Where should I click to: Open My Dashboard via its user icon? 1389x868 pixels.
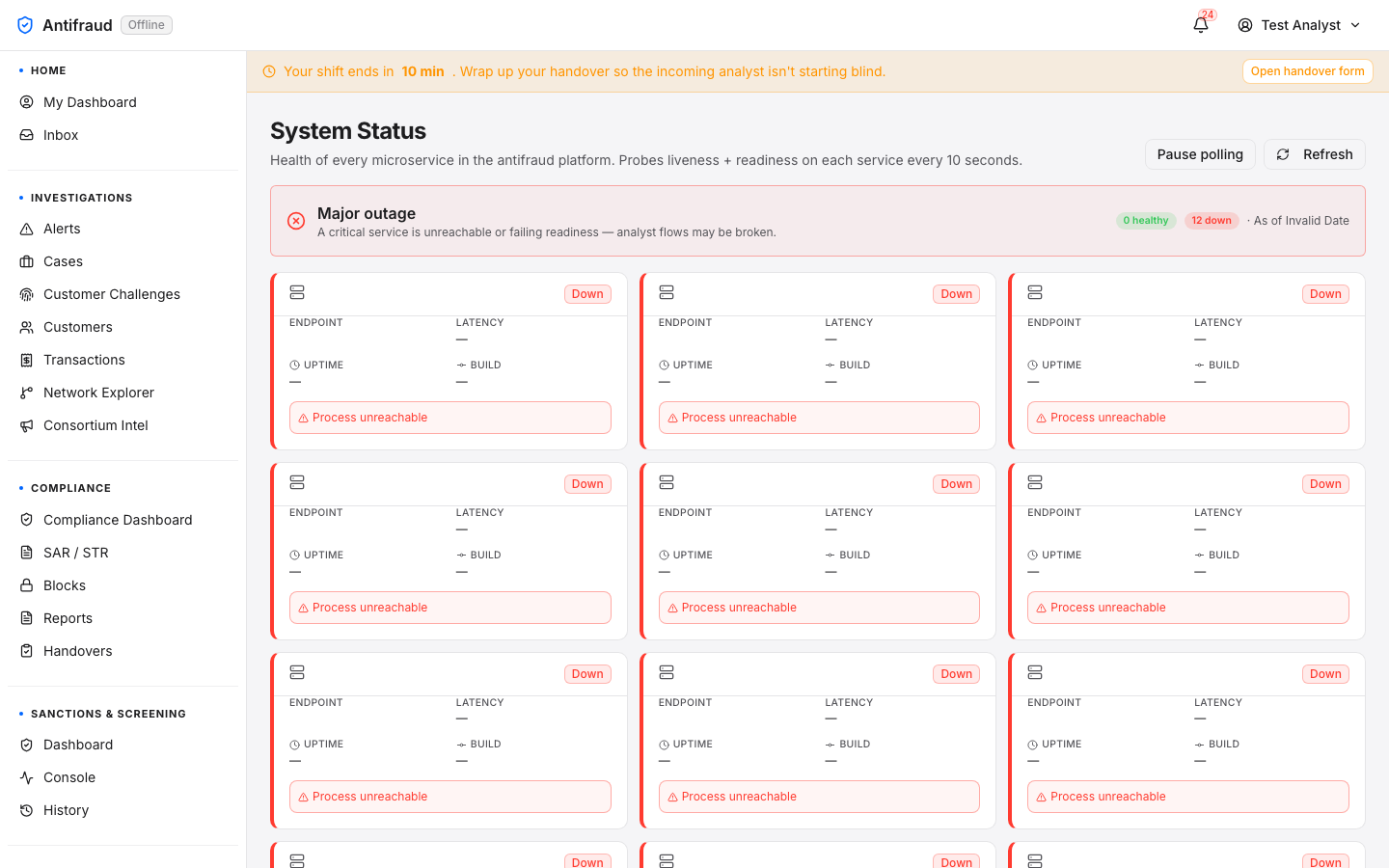pyautogui.click(x=27, y=102)
